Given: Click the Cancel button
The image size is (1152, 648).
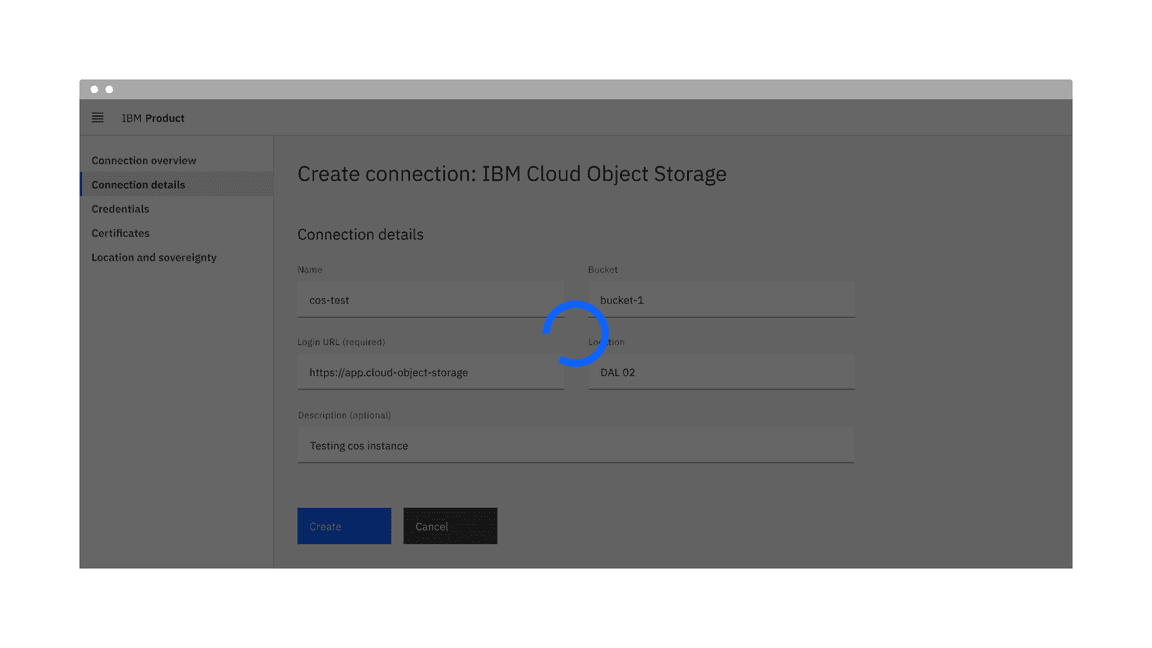Looking at the screenshot, I should (449, 525).
